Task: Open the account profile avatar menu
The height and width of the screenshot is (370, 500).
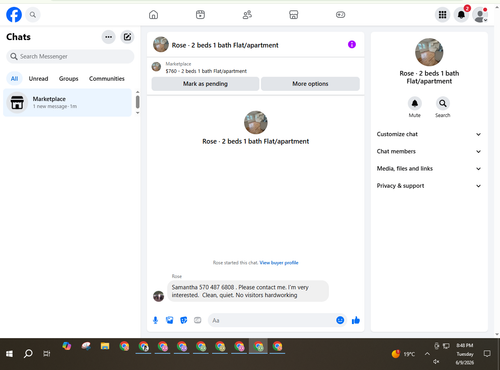Action: pyautogui.click(x=480, y=15)
